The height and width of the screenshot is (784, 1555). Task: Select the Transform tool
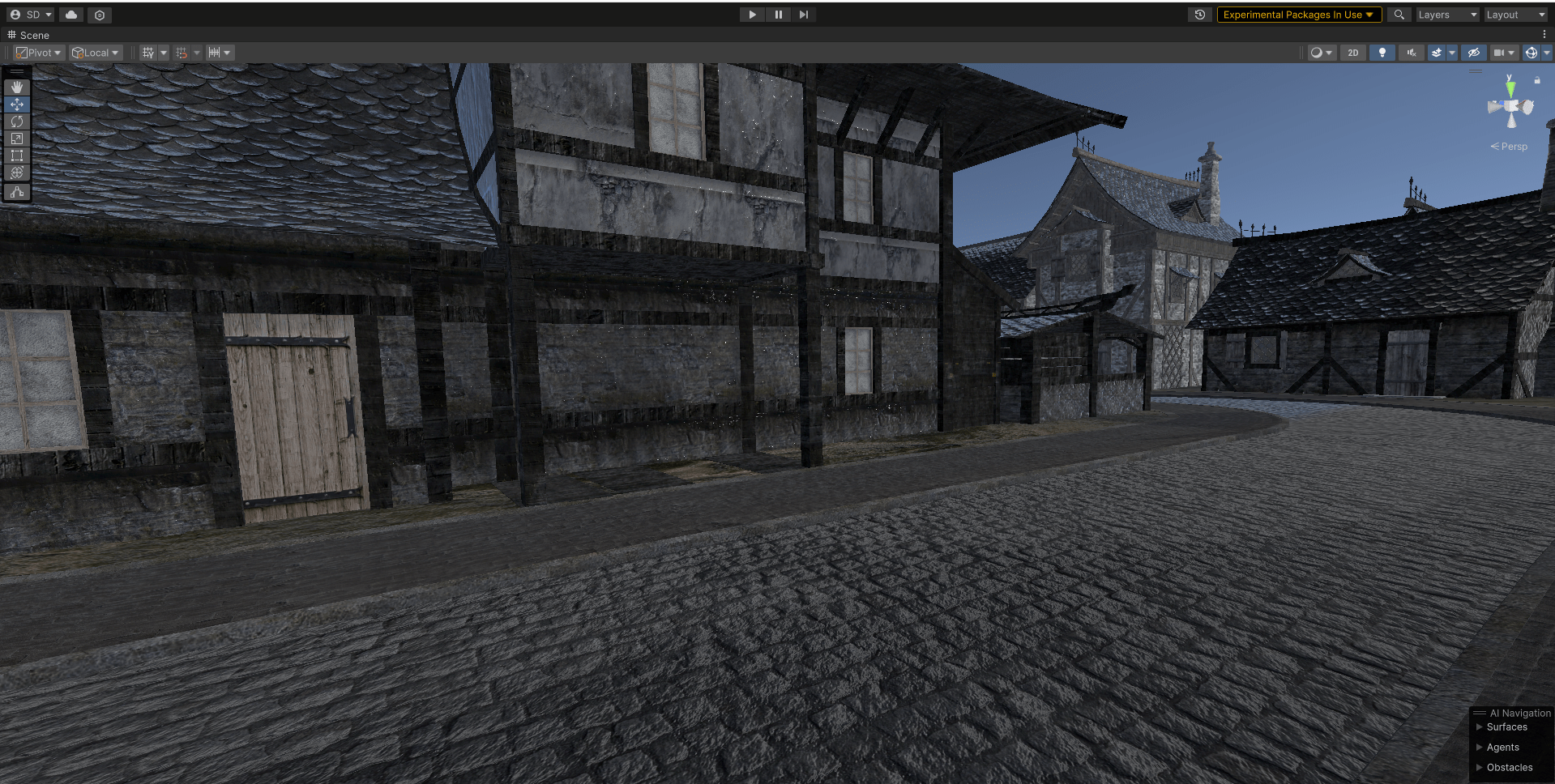tap(17, 173)
